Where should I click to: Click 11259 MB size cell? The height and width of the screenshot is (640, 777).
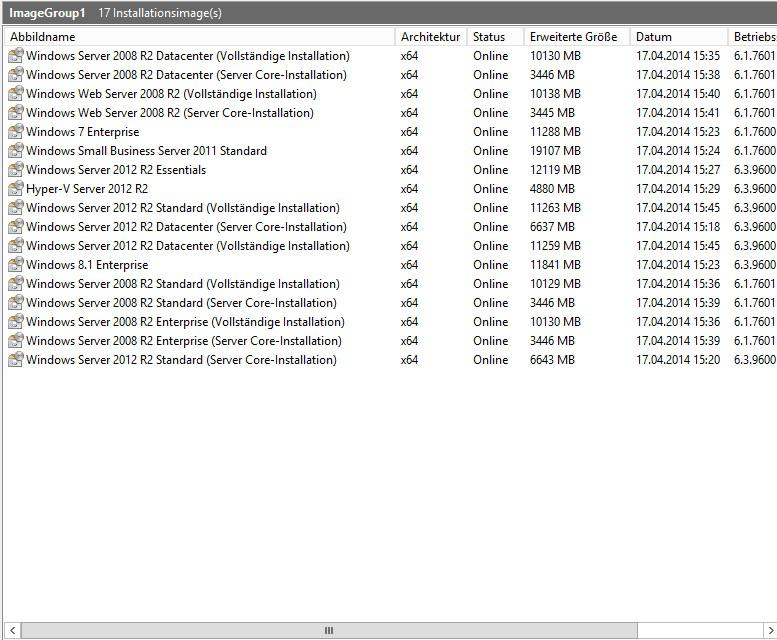(x=555, y=246)
